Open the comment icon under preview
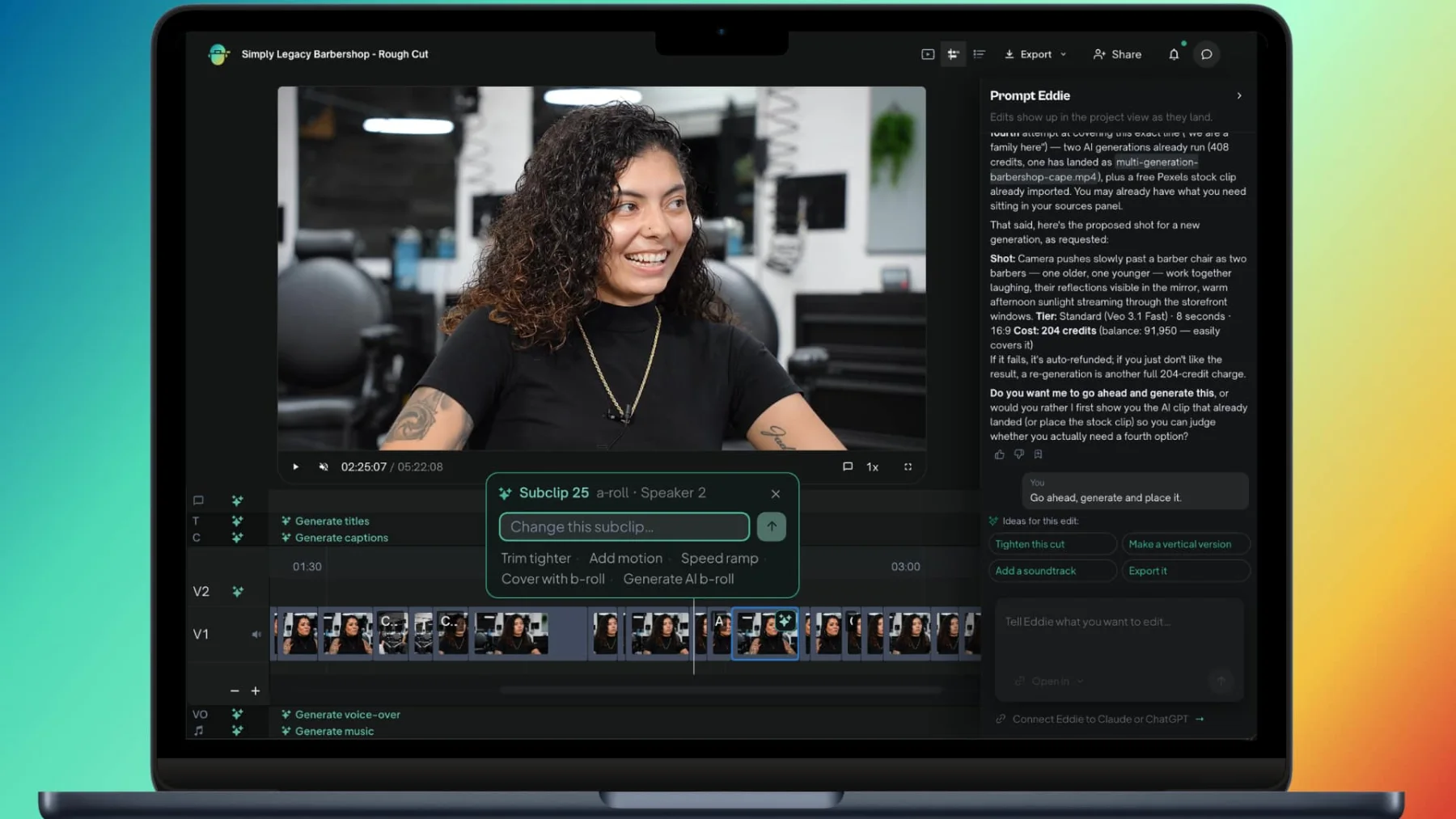This screenshot has width=1456, height=819. [848, 466]
